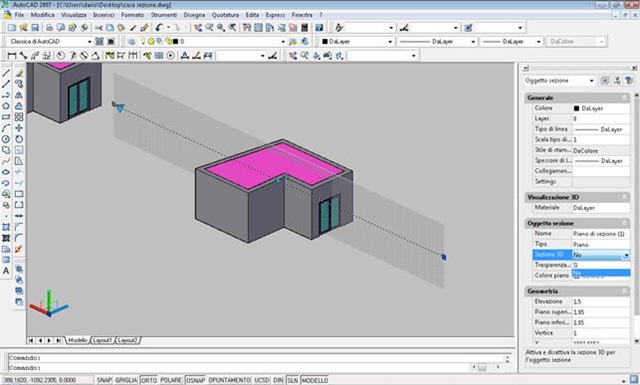Select the Circle draw tool

(6, 139)
